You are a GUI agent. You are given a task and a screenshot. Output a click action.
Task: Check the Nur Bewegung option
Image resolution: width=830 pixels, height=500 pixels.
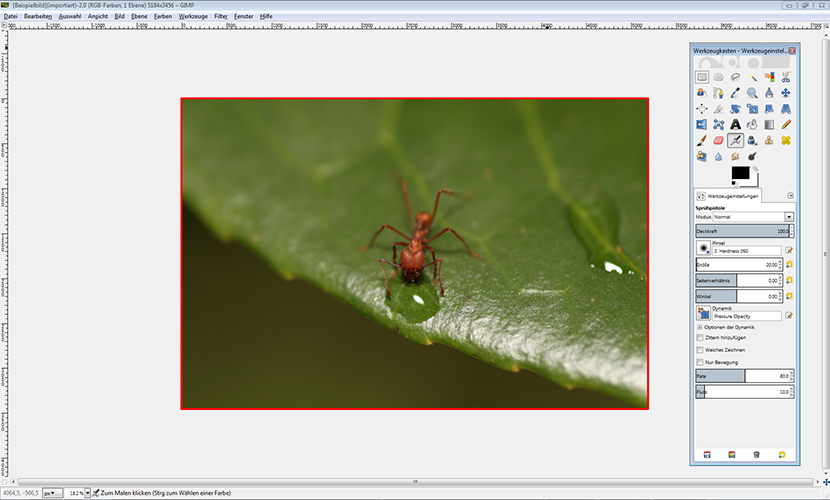(699, 362)
